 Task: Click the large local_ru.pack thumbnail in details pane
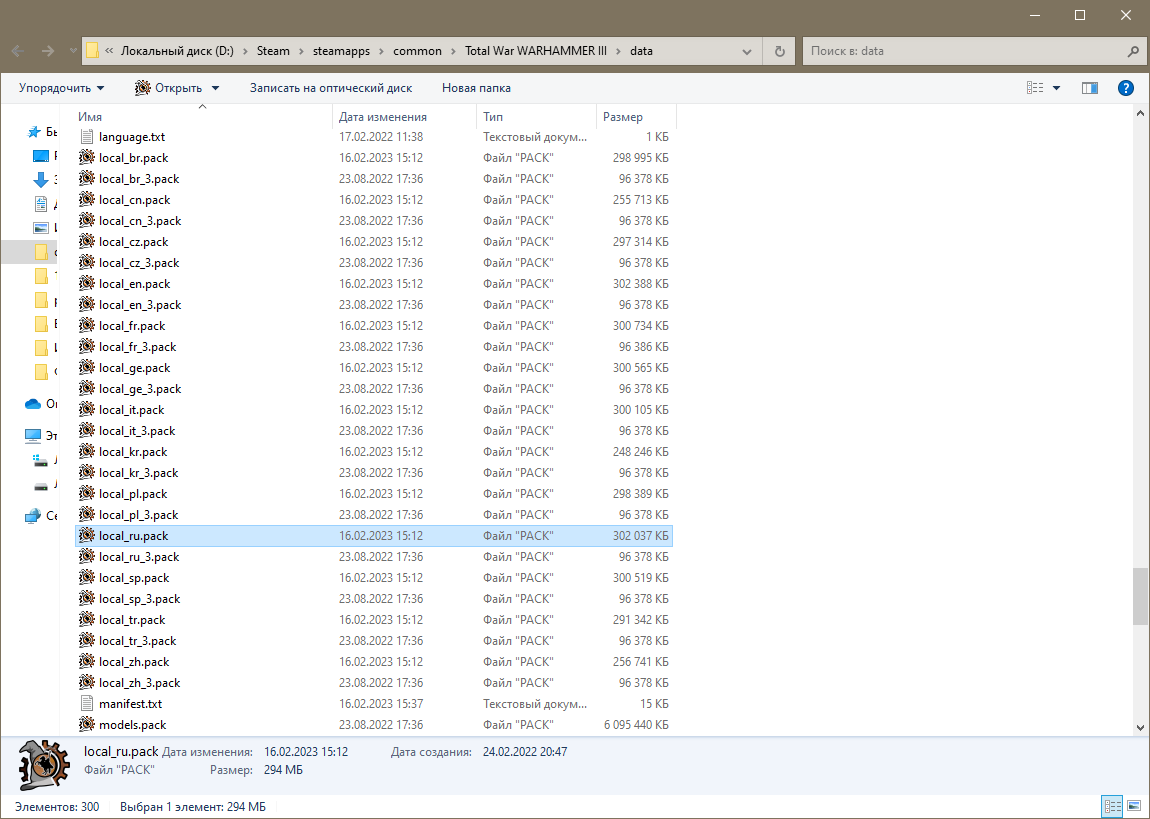(x=43, y=765)
